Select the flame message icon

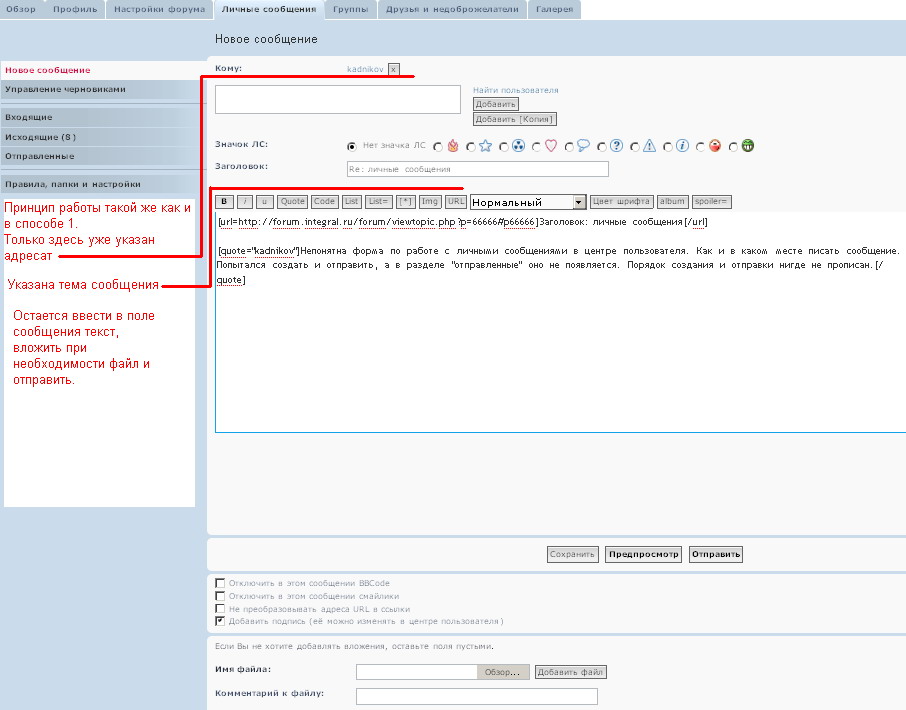pyautogui.click(x=438, y=146)
